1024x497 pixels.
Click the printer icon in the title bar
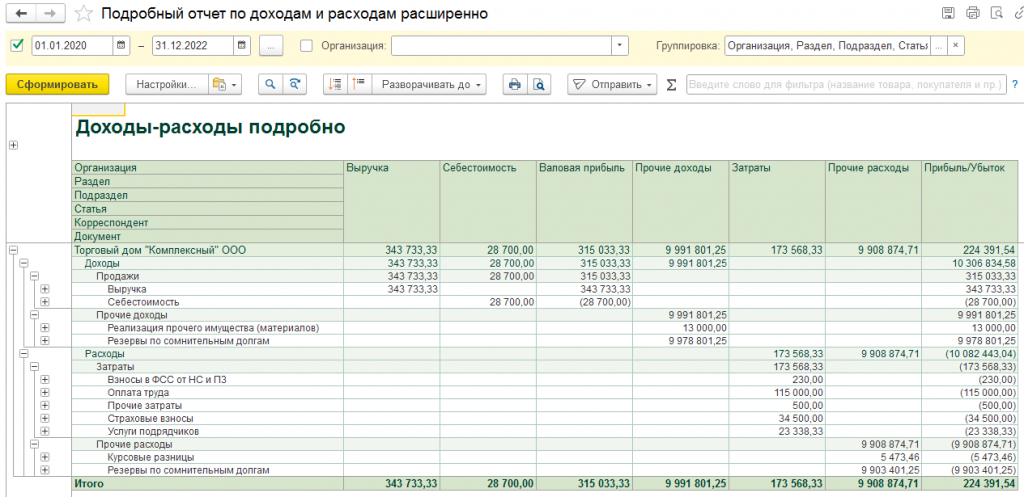pyautogui.click(x=972, y=13)
